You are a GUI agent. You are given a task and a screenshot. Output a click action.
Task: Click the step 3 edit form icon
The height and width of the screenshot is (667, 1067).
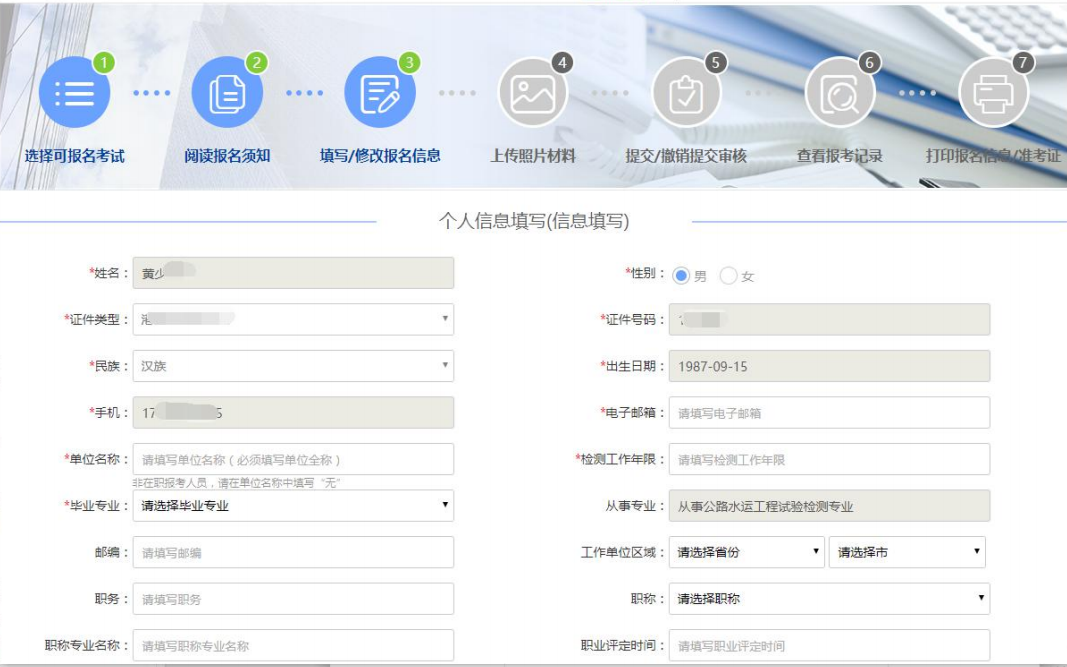pos(380,93)
